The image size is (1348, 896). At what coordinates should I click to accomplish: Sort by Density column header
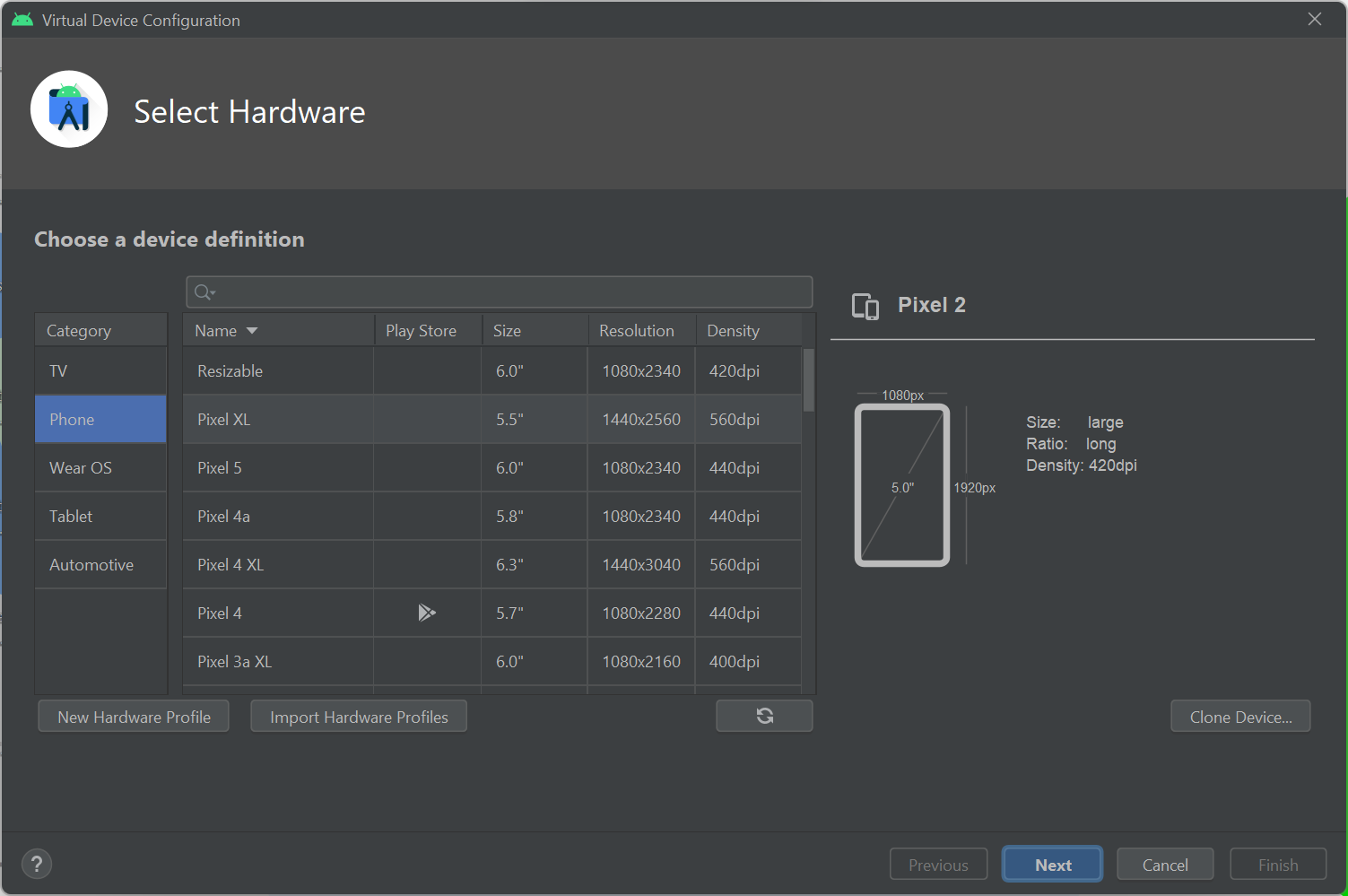point(749,330)
